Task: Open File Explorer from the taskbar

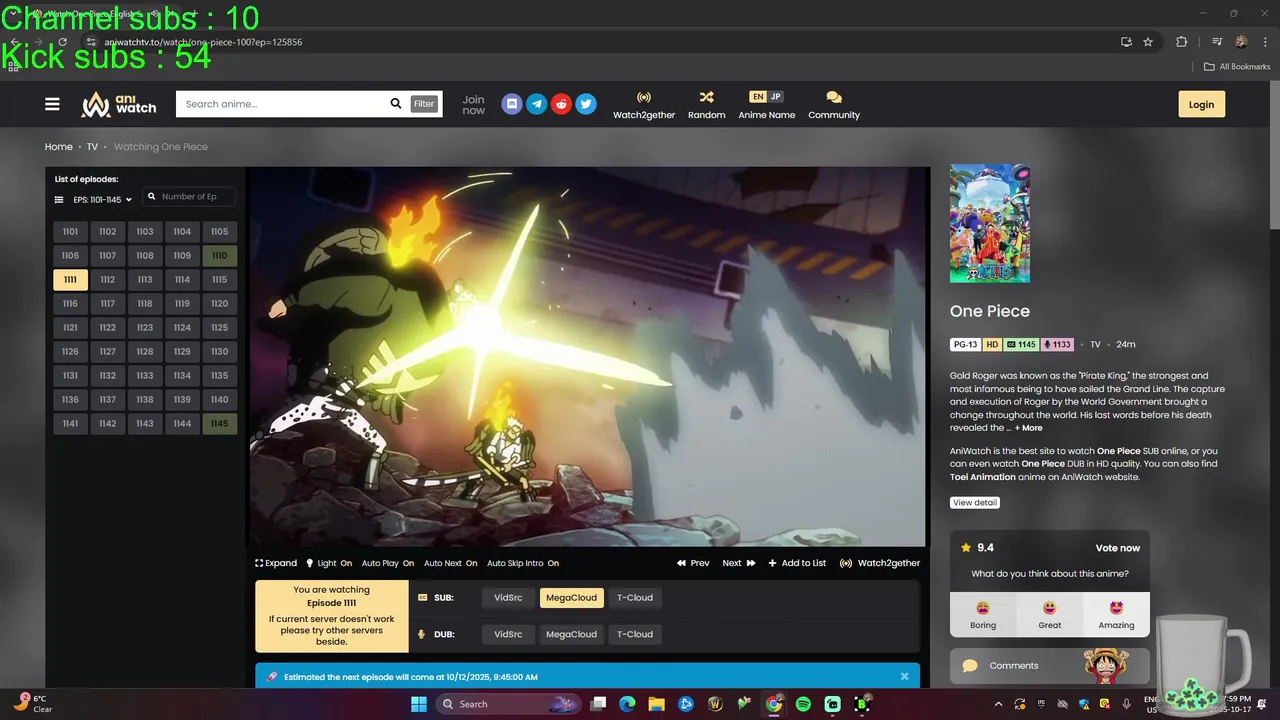Action: click(x=656, y=704)
